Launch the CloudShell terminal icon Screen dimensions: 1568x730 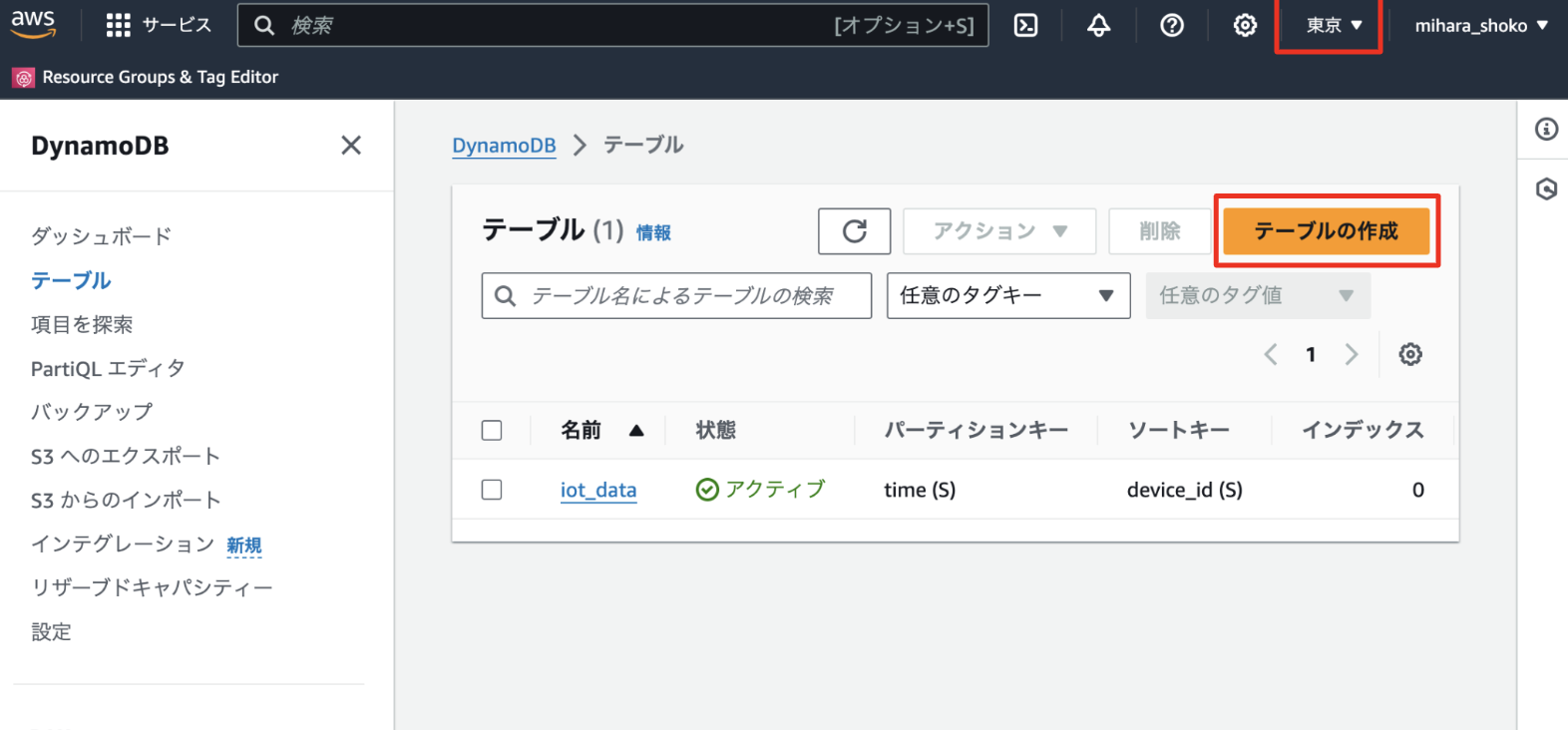pos(1025,25)
